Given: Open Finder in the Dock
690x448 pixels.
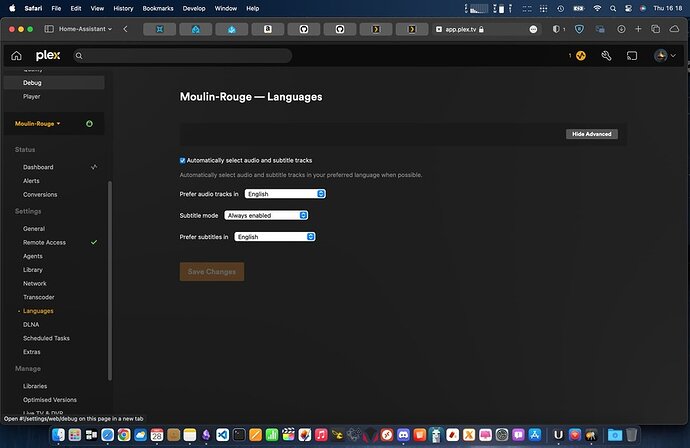Looking at the screenshot, I should (x=58, y=435).
